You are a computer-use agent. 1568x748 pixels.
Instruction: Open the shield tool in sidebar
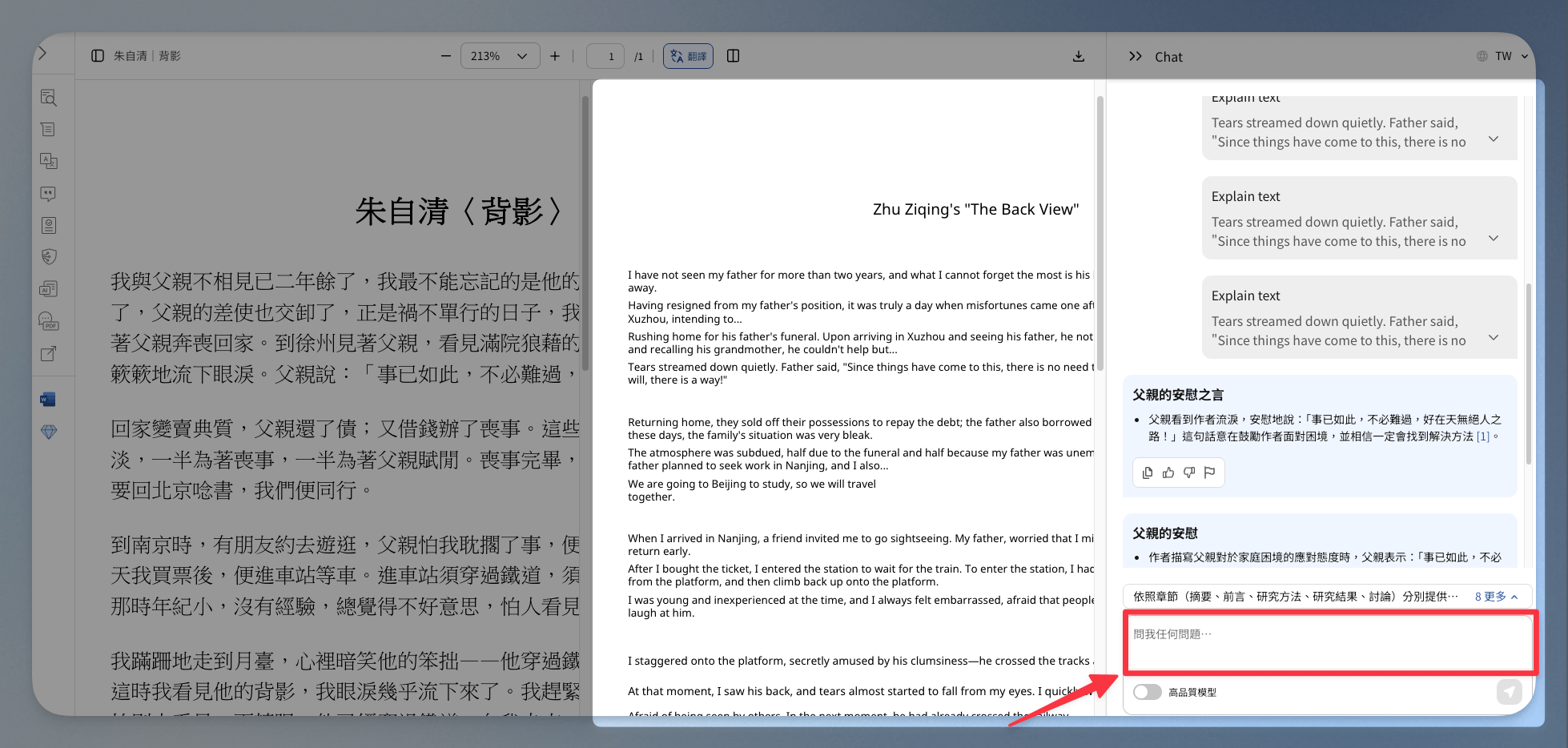[49, 257]
